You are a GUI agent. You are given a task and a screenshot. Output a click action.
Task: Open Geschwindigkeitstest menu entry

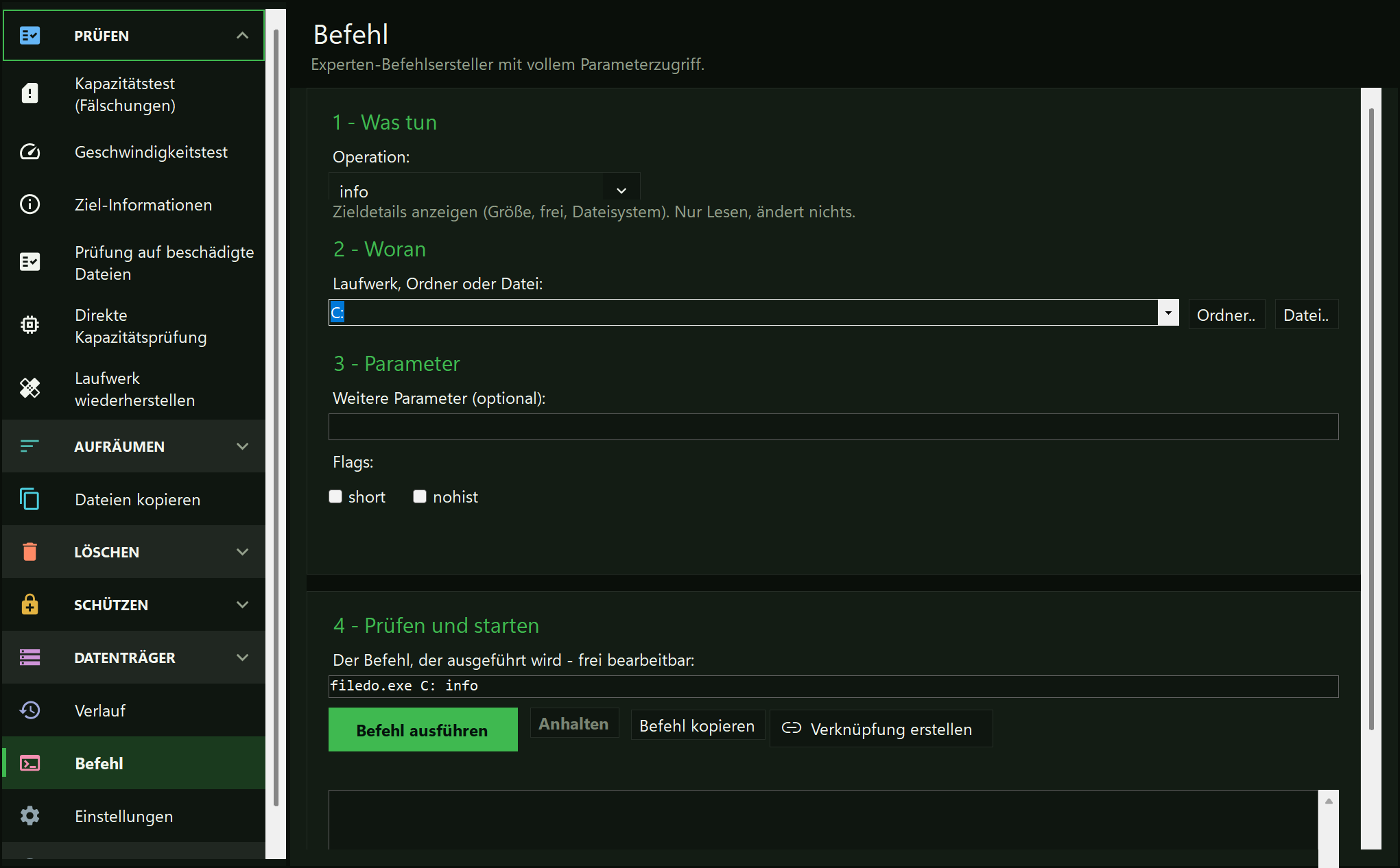pos(134,152)
